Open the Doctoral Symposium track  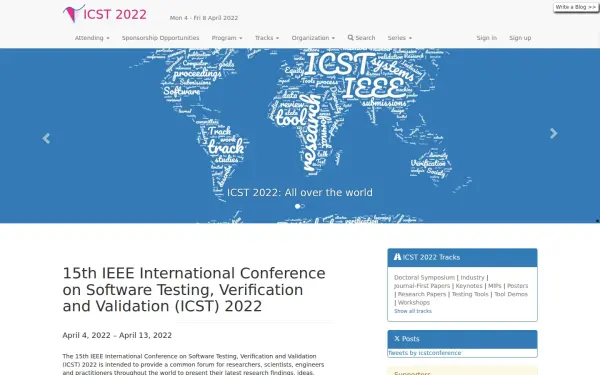(424, 277)
